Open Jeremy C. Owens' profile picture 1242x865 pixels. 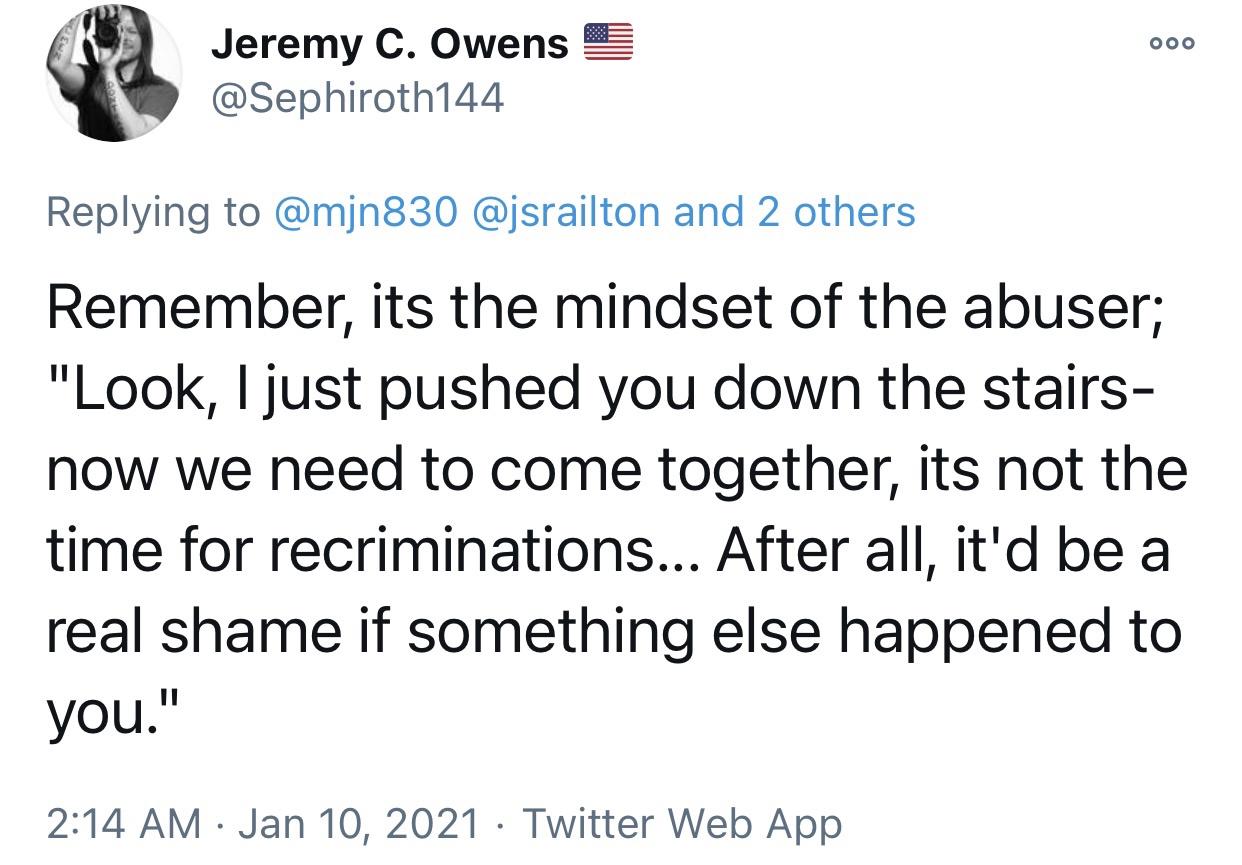tap(113, 73)
